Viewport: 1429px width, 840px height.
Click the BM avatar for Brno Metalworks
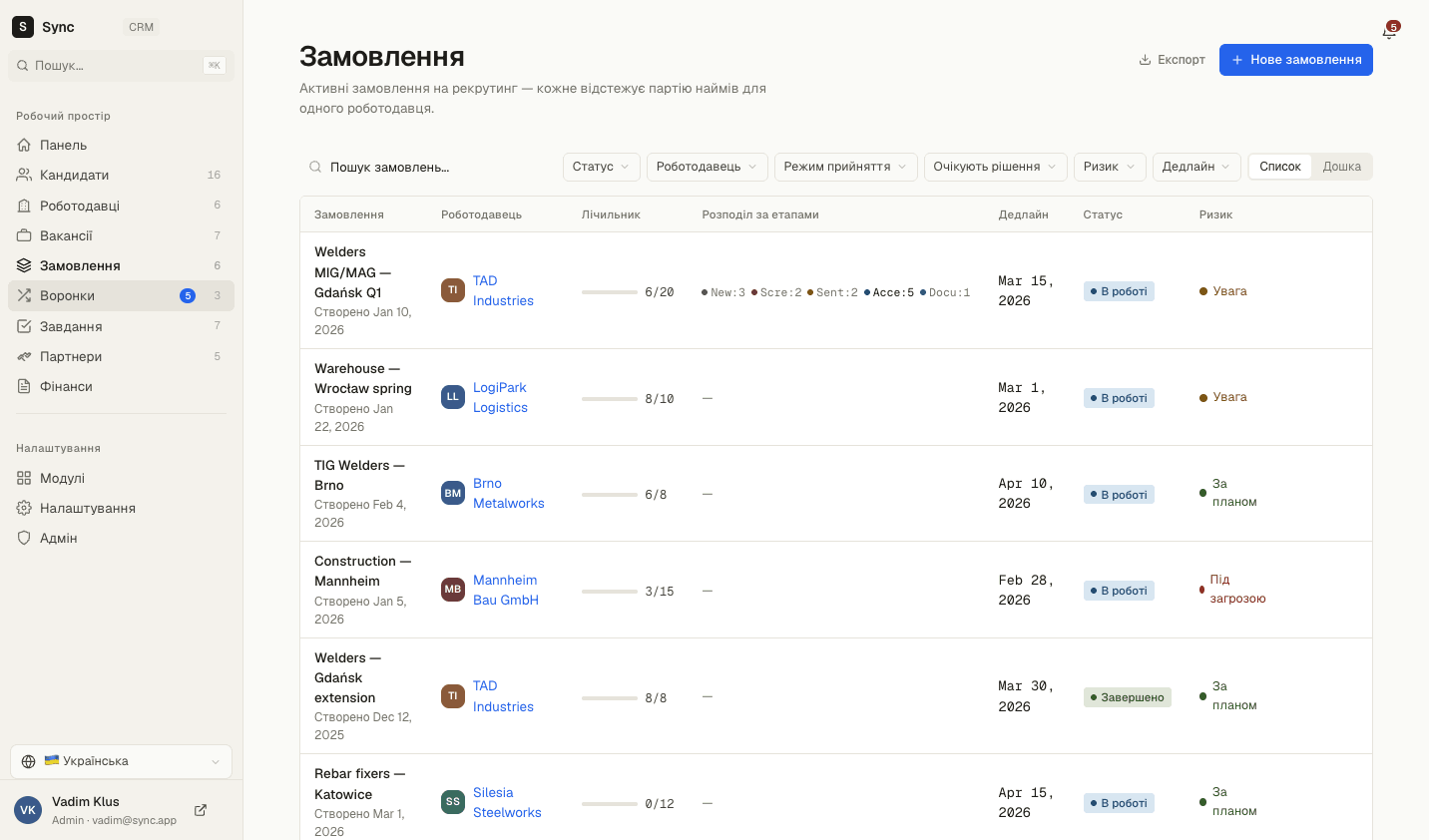click(453, 493)
